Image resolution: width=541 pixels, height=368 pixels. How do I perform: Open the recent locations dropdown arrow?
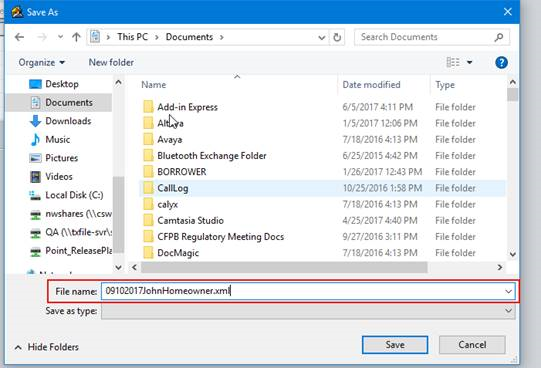[60, 37]
